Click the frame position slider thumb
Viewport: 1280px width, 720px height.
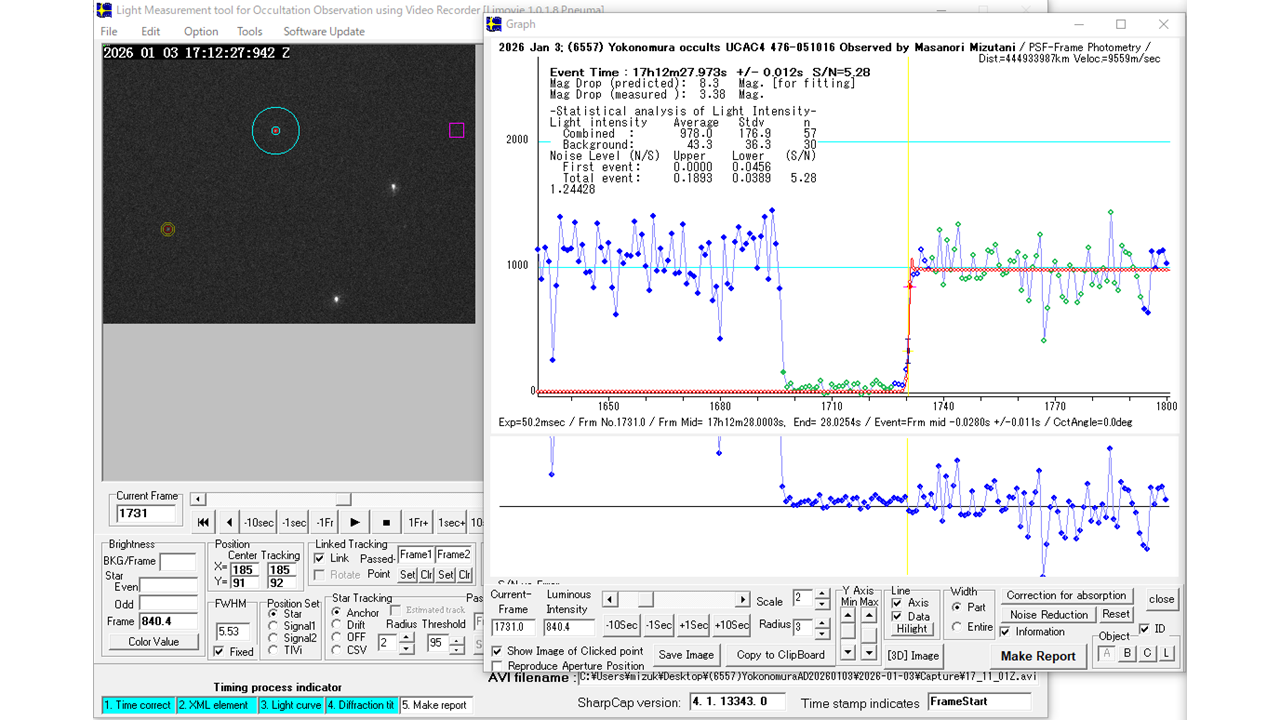(x=343, y=499)
